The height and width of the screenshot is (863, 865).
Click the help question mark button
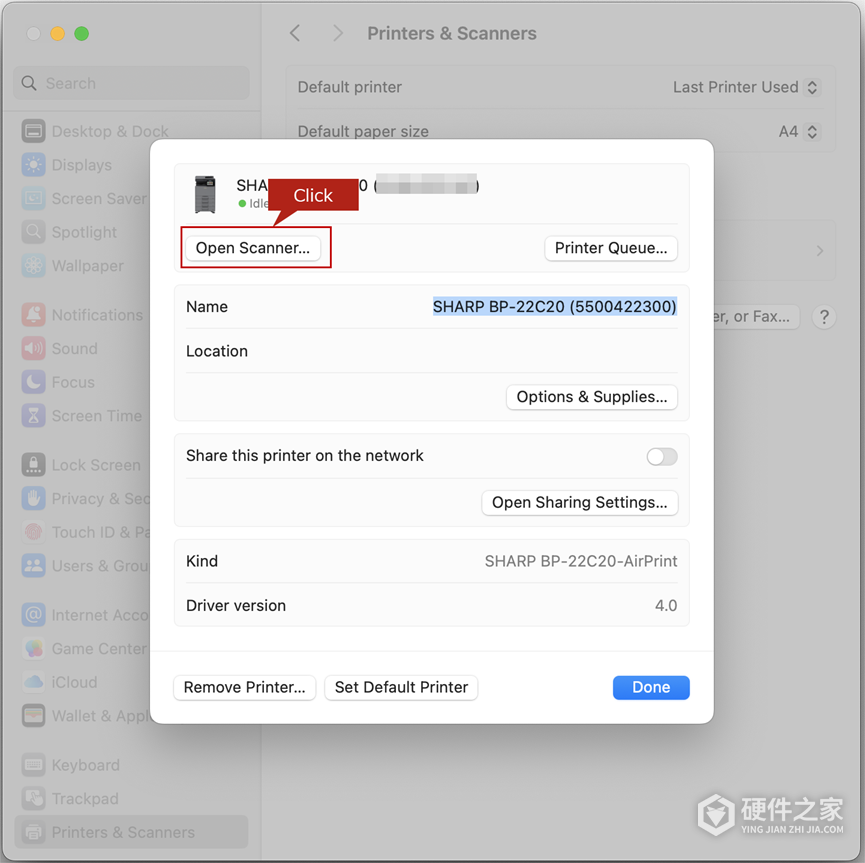pyautogui.click(x=824, y=317)
